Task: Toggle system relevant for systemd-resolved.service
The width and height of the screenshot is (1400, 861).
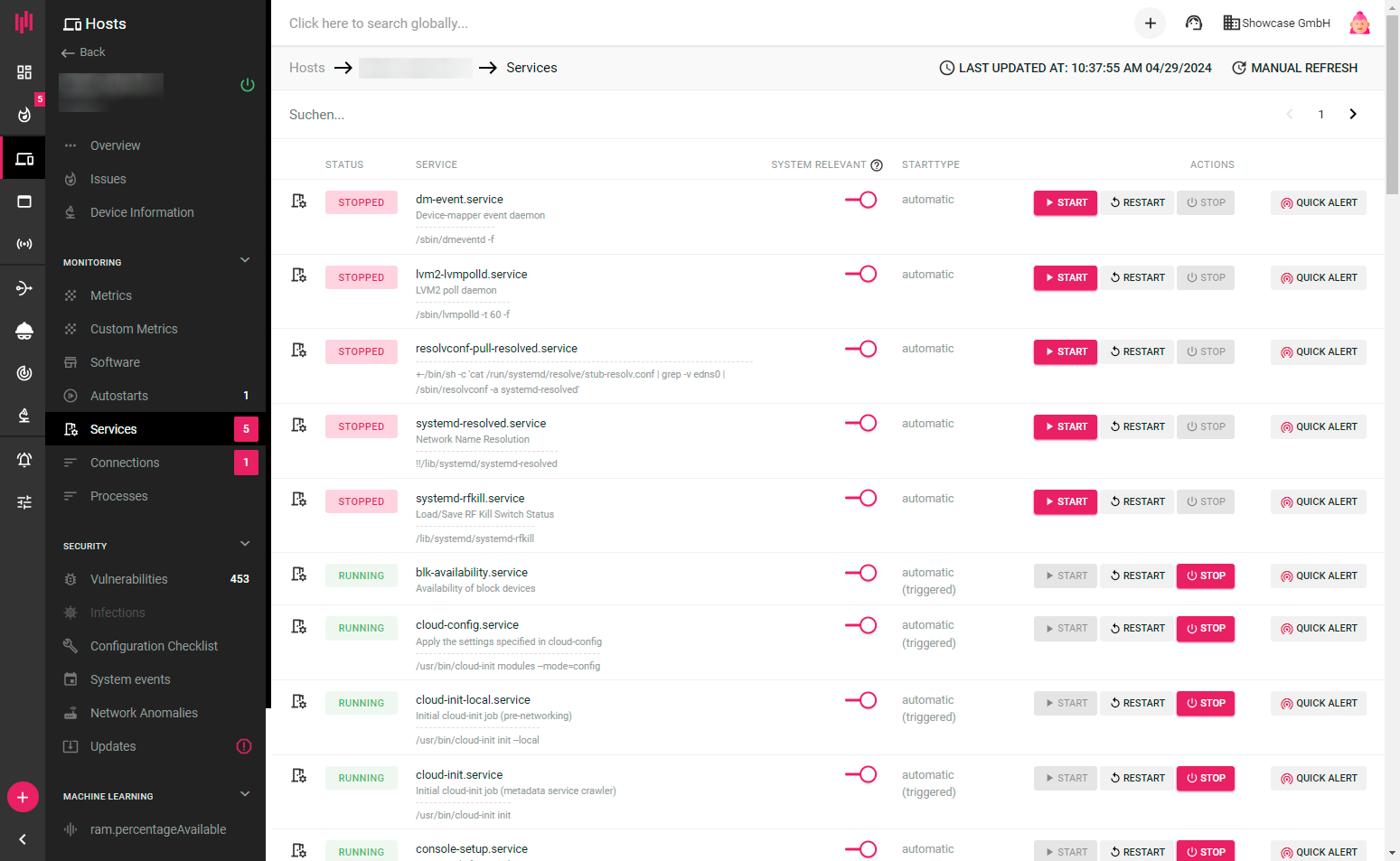Action: [861, 424]
